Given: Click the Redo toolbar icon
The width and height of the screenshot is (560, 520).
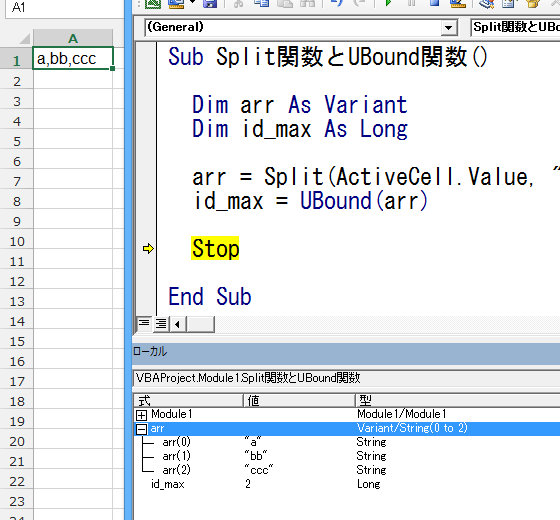Looking at the screenshot, I should click(x=360, y=4).
